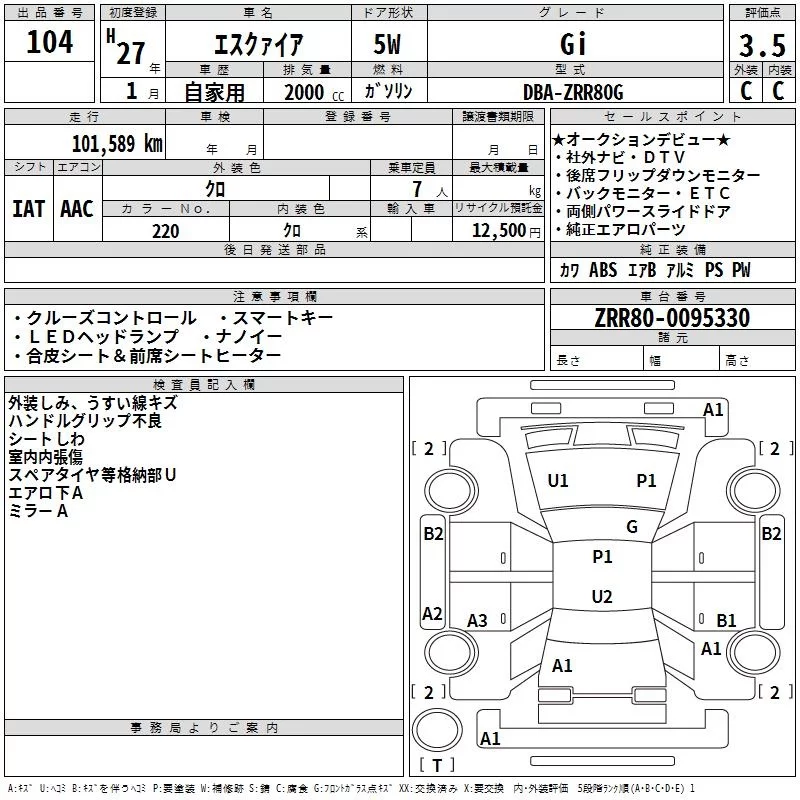Click ナノイー note

[x=242, y=336]
